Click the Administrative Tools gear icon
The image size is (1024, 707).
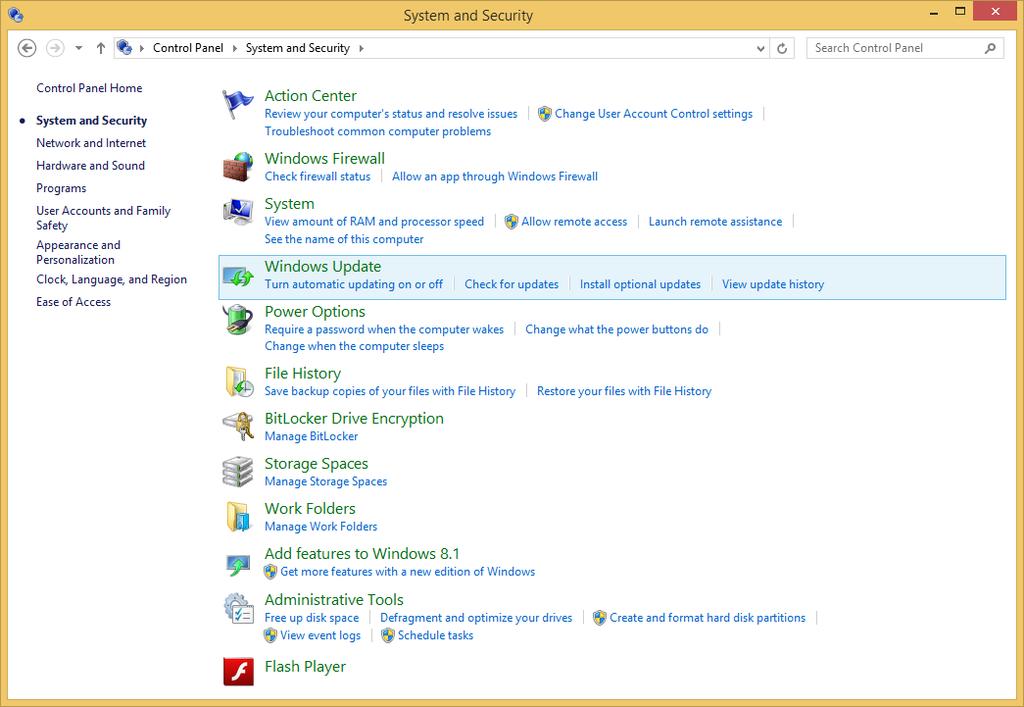[238, 608]
